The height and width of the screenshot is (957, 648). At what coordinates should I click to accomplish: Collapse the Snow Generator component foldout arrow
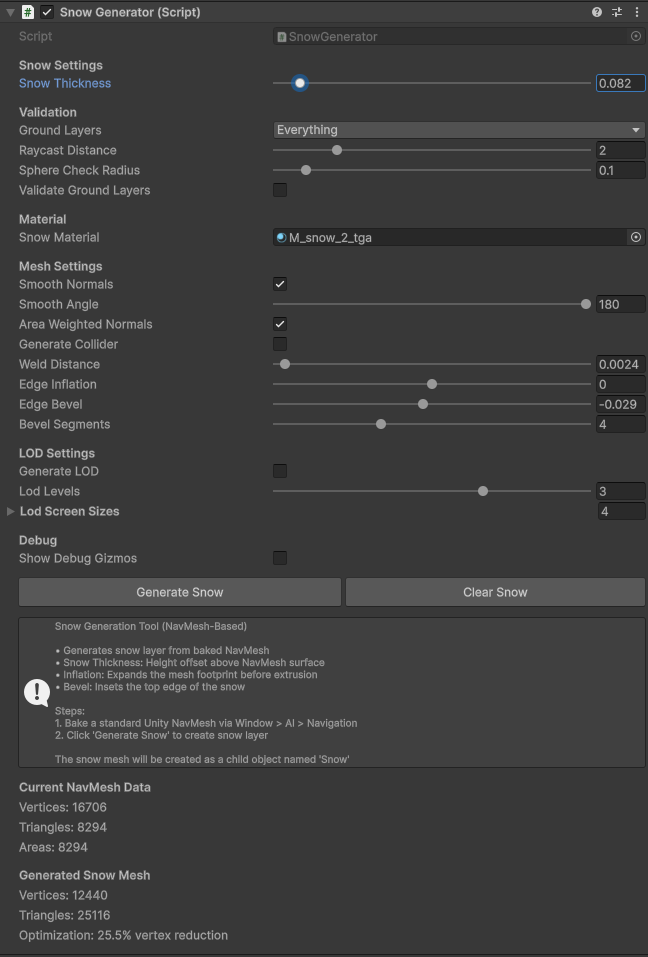pyautogui.click(x=8, y=11)
